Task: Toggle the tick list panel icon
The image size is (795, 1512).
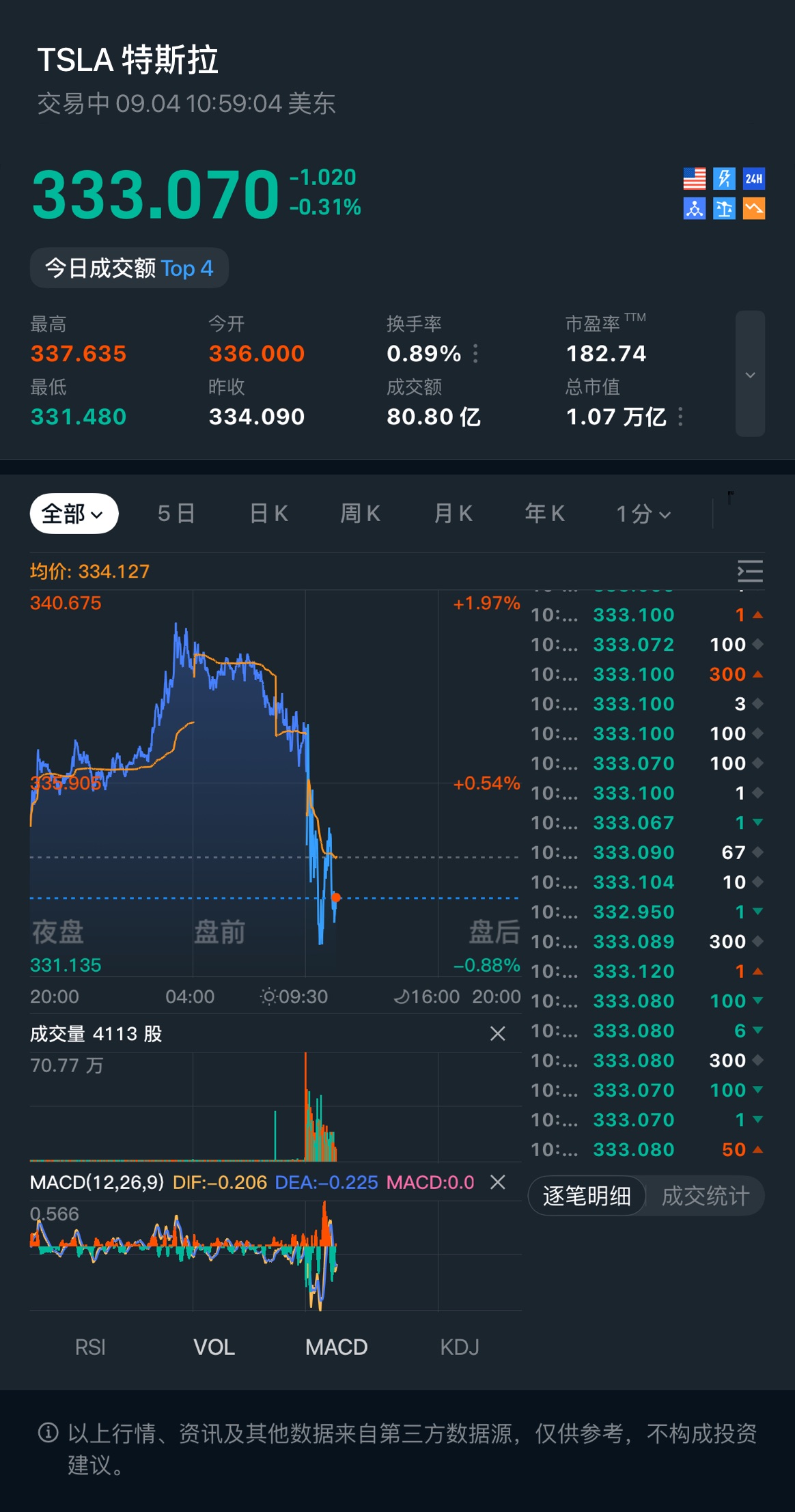Action: pyautogui.click(x=750, y=571)
